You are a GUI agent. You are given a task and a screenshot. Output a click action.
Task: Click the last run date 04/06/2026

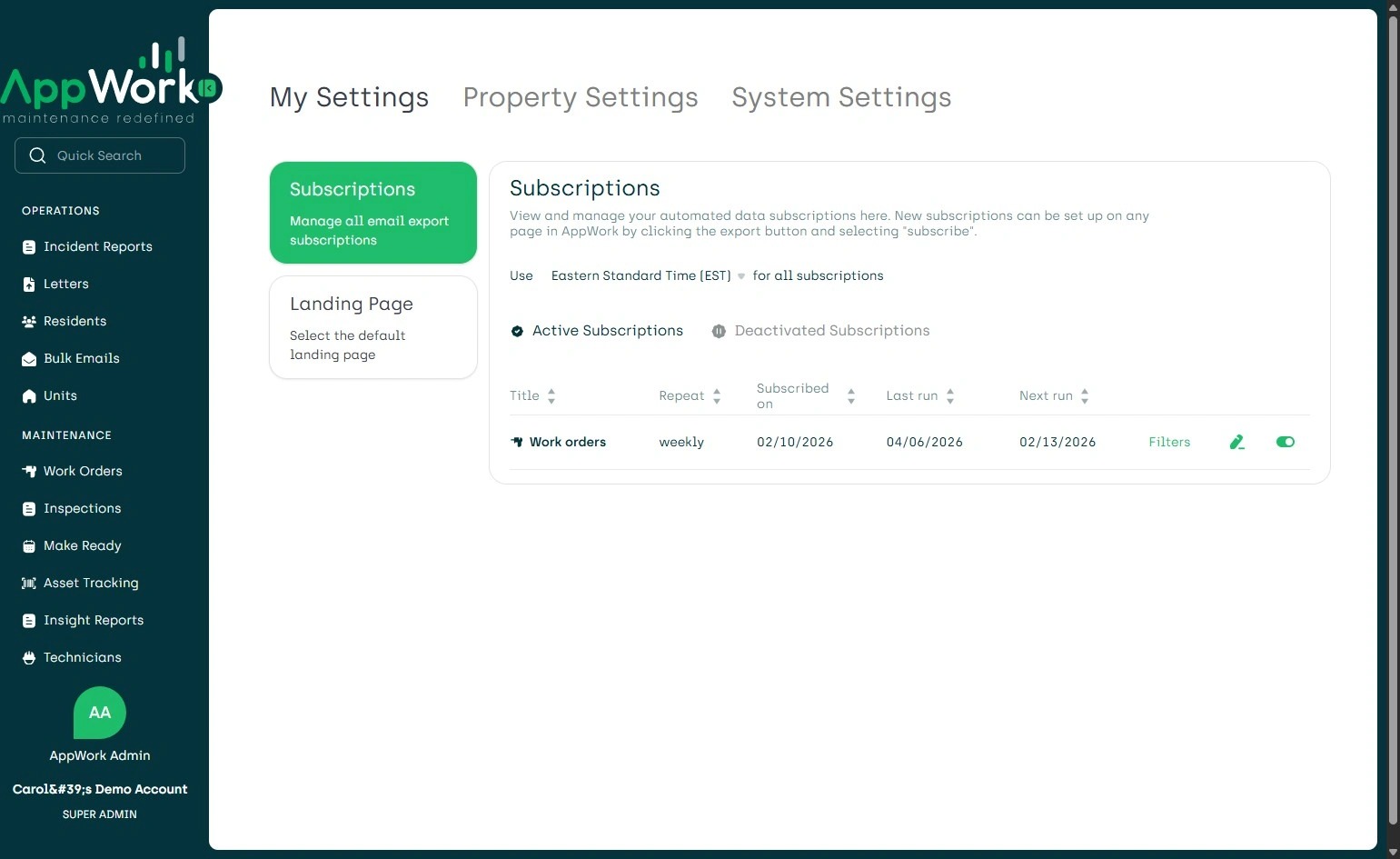click(x=925, y=442)
